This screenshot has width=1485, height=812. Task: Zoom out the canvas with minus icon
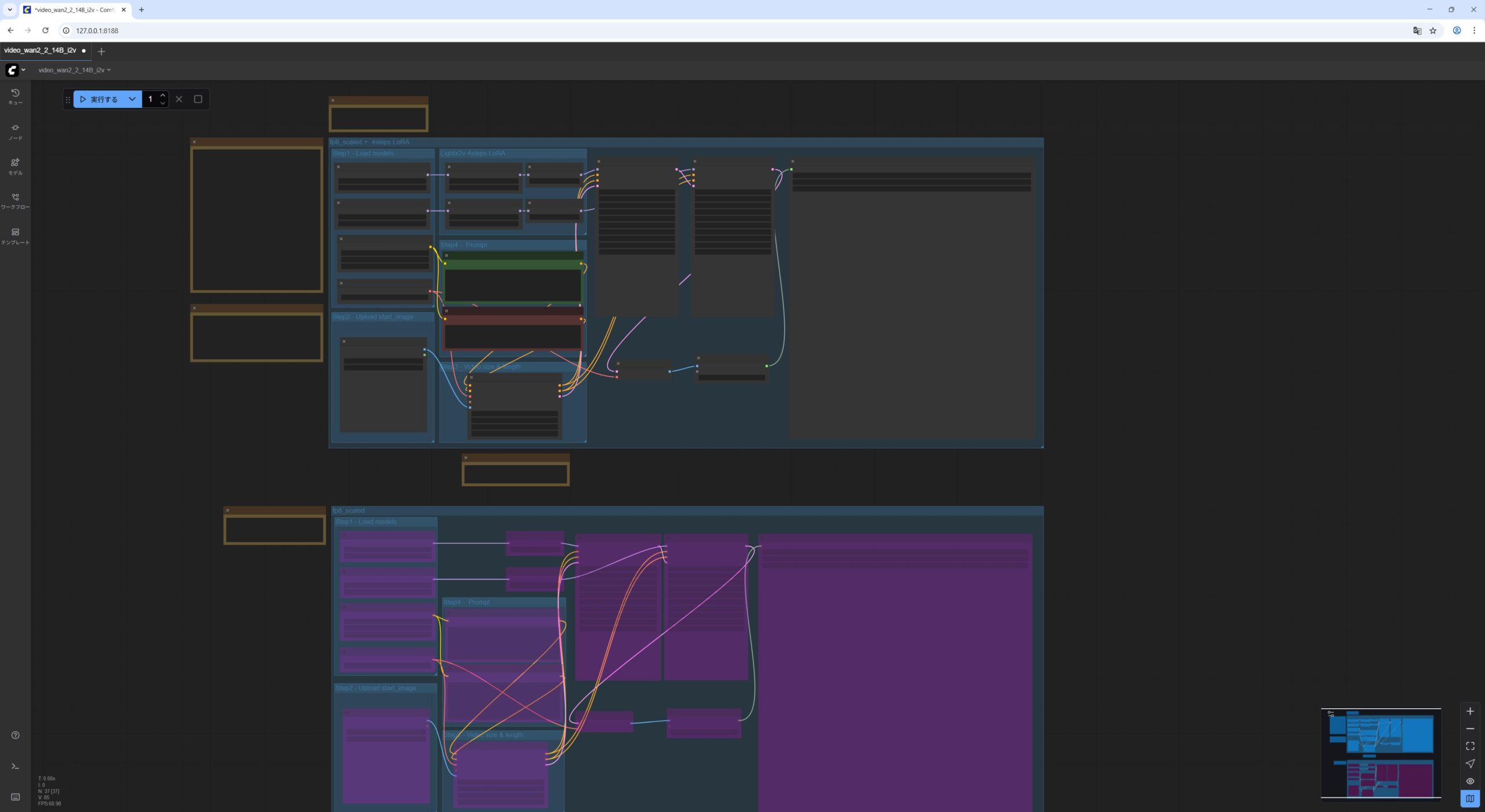click(x=1470, y=729)
